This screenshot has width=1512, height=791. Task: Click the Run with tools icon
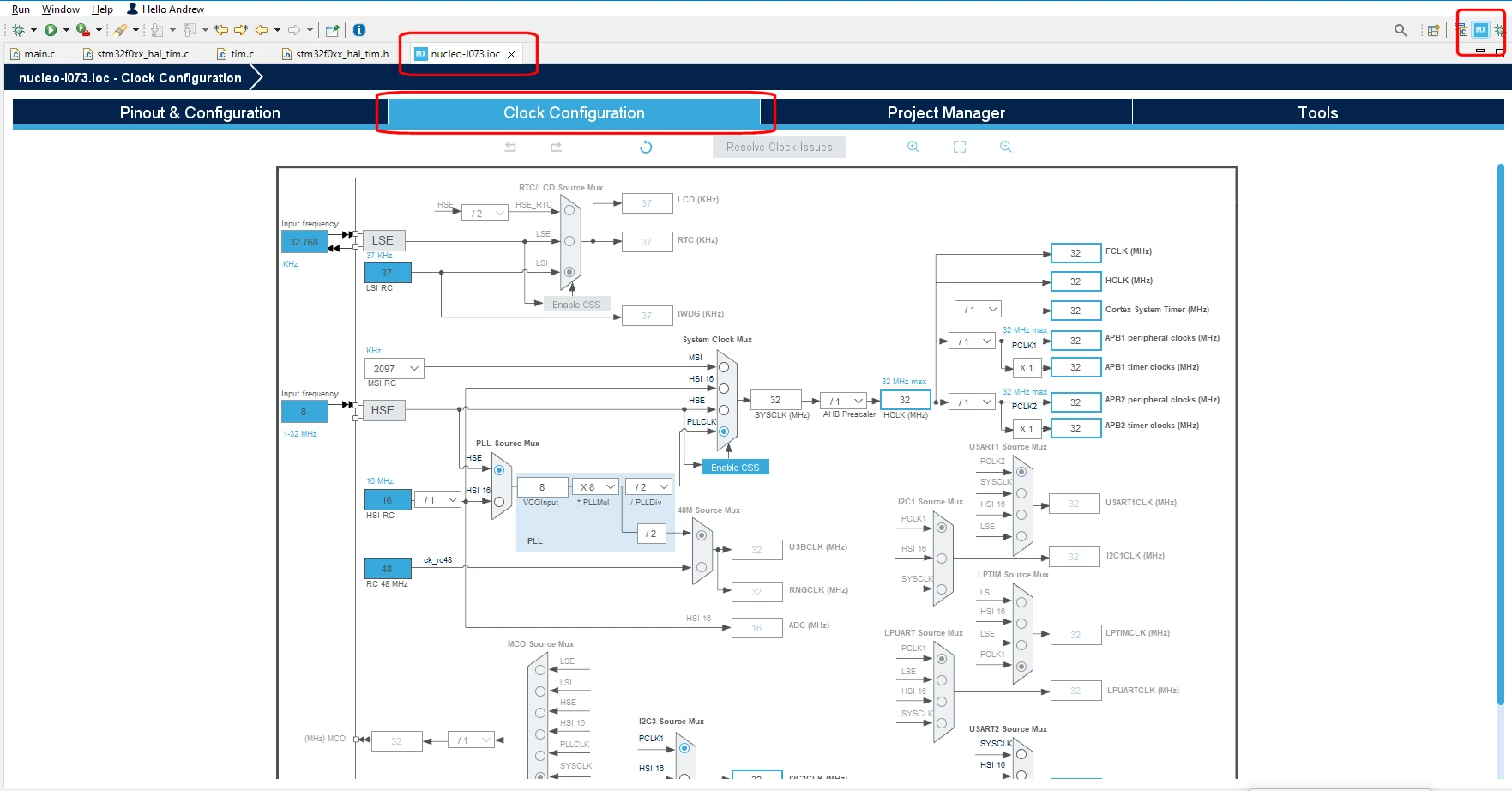click(82, 30)
